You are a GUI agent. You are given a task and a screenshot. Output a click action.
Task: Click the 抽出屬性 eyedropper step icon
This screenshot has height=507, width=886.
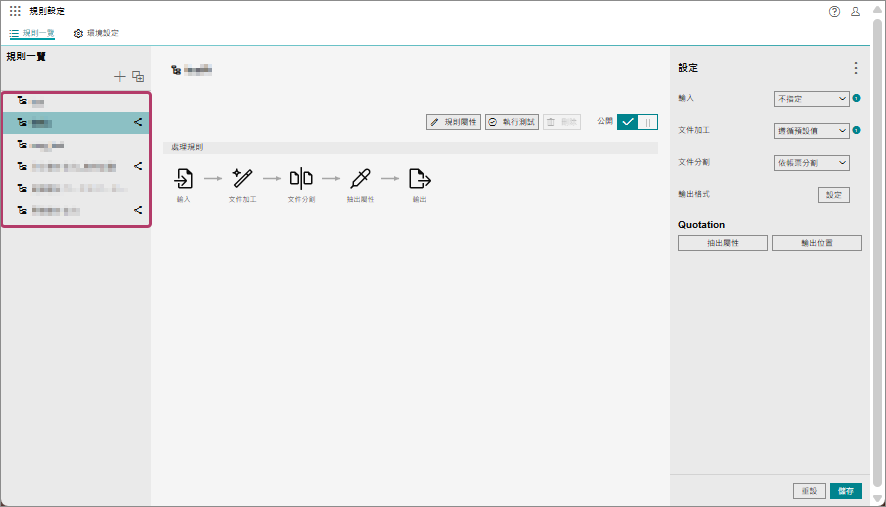pos(360,179)
